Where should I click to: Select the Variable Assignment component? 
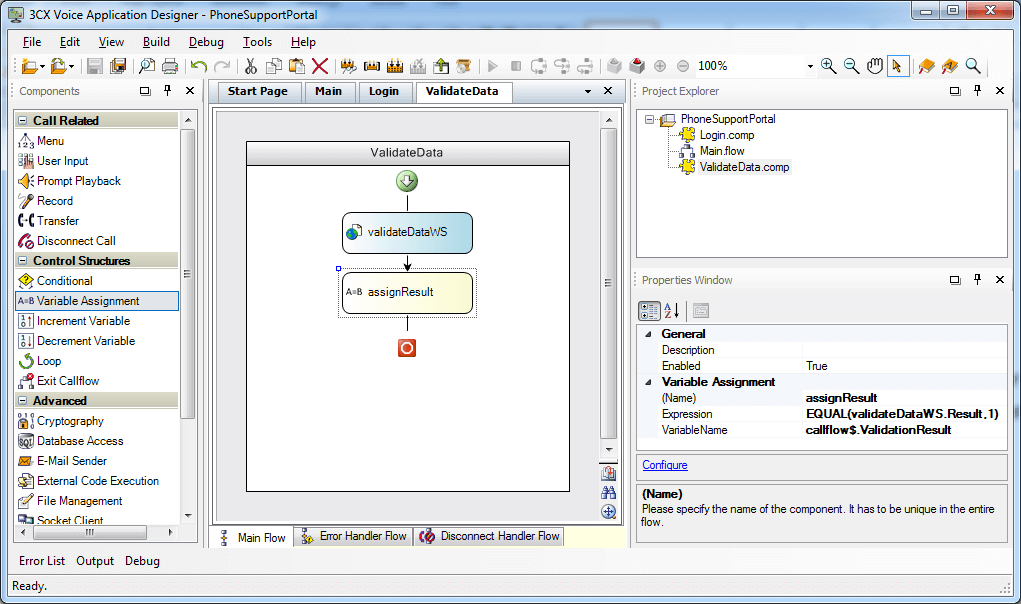click(96, 301)
